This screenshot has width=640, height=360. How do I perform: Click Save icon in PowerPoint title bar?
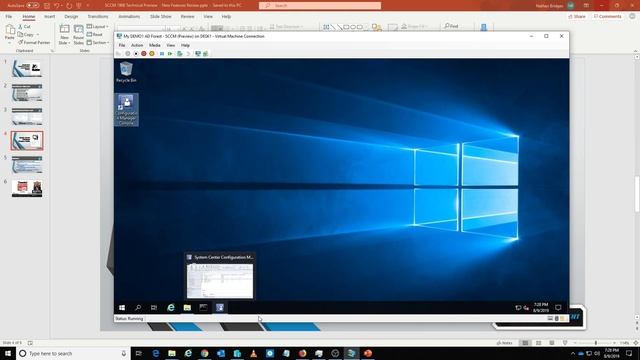47,6
